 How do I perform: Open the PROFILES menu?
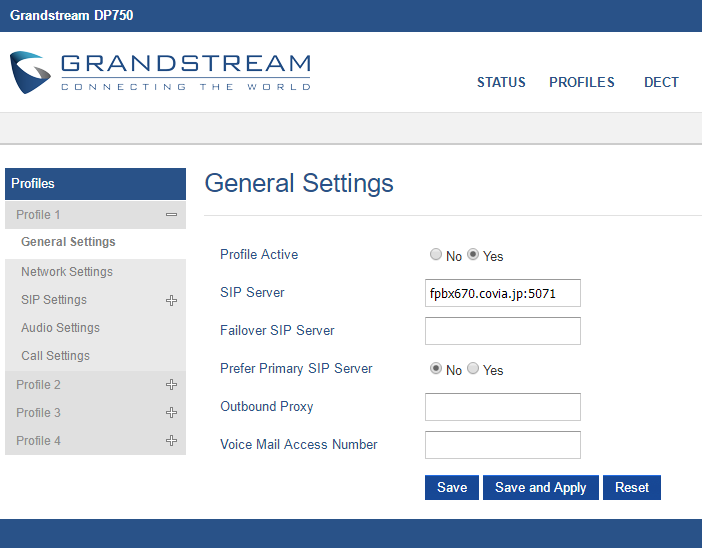pos(582,82)
